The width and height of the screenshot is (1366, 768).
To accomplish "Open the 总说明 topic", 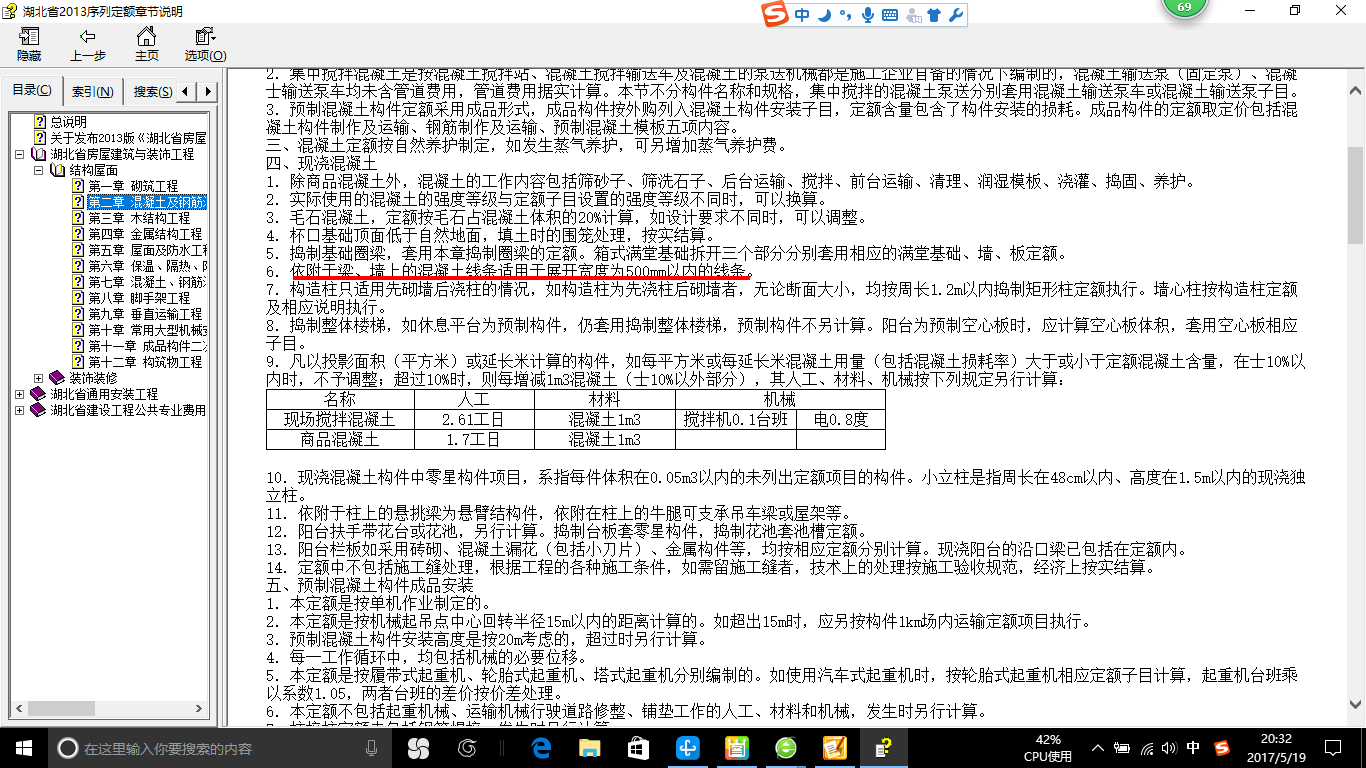I will coord(68,122).
